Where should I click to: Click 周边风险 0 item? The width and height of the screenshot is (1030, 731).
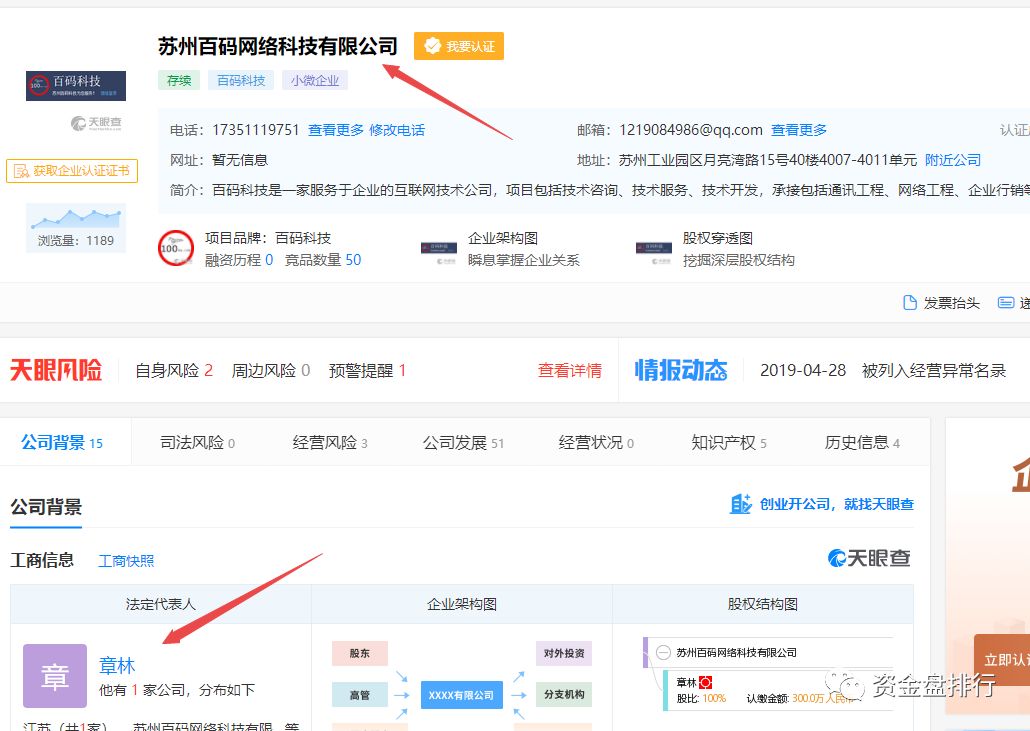pos(271,370)
